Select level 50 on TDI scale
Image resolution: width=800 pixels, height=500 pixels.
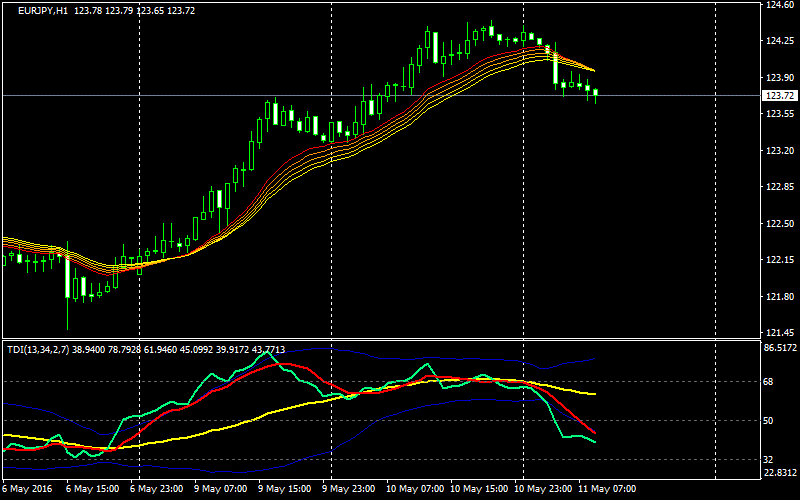tap(770, 421)
